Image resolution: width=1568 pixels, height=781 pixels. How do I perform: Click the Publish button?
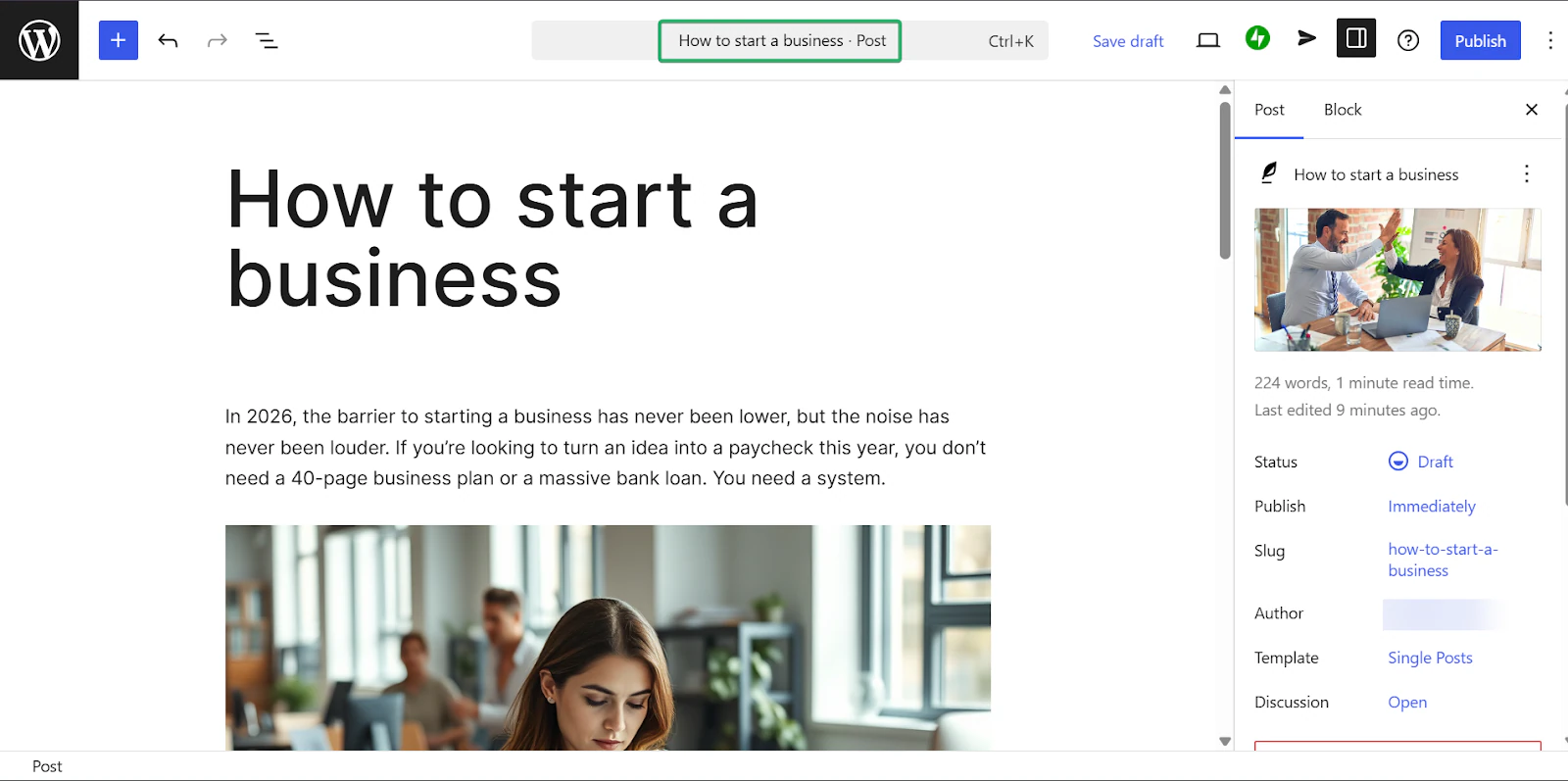click(1480, 40)
